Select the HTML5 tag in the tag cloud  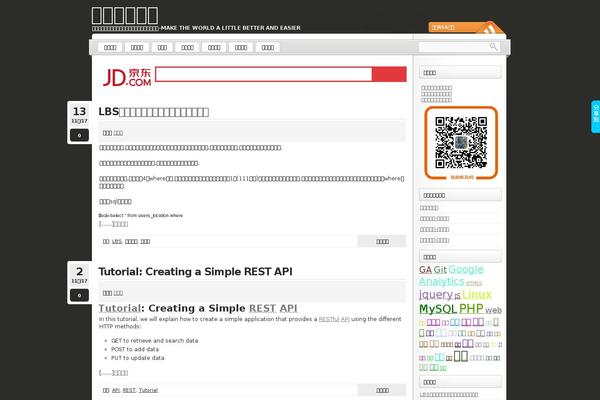[x=474, y=283]
